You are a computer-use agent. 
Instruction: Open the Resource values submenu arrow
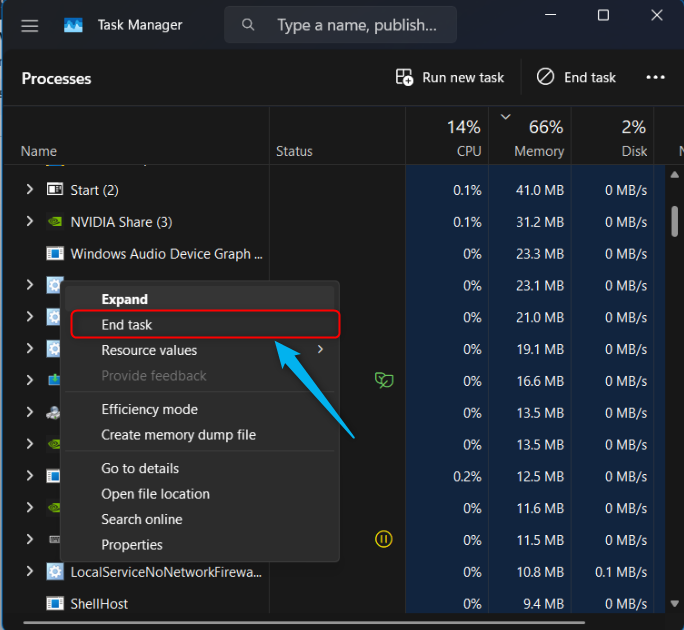(x=321, y=349)
